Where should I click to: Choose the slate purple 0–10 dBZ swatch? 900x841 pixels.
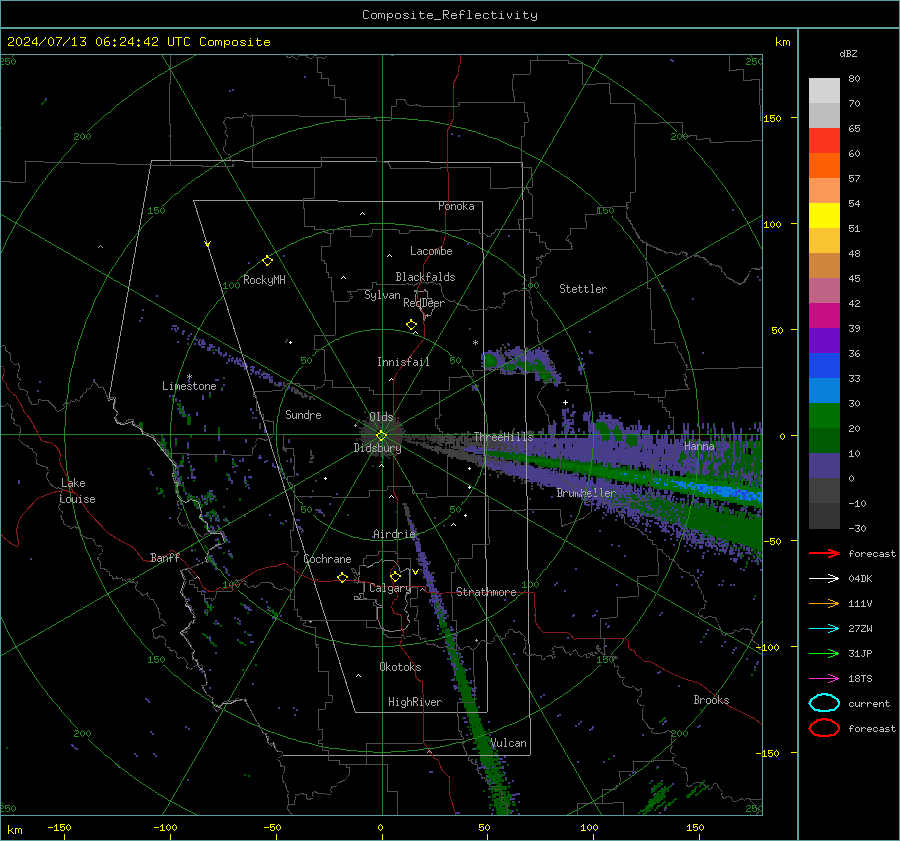pos(824,466)
